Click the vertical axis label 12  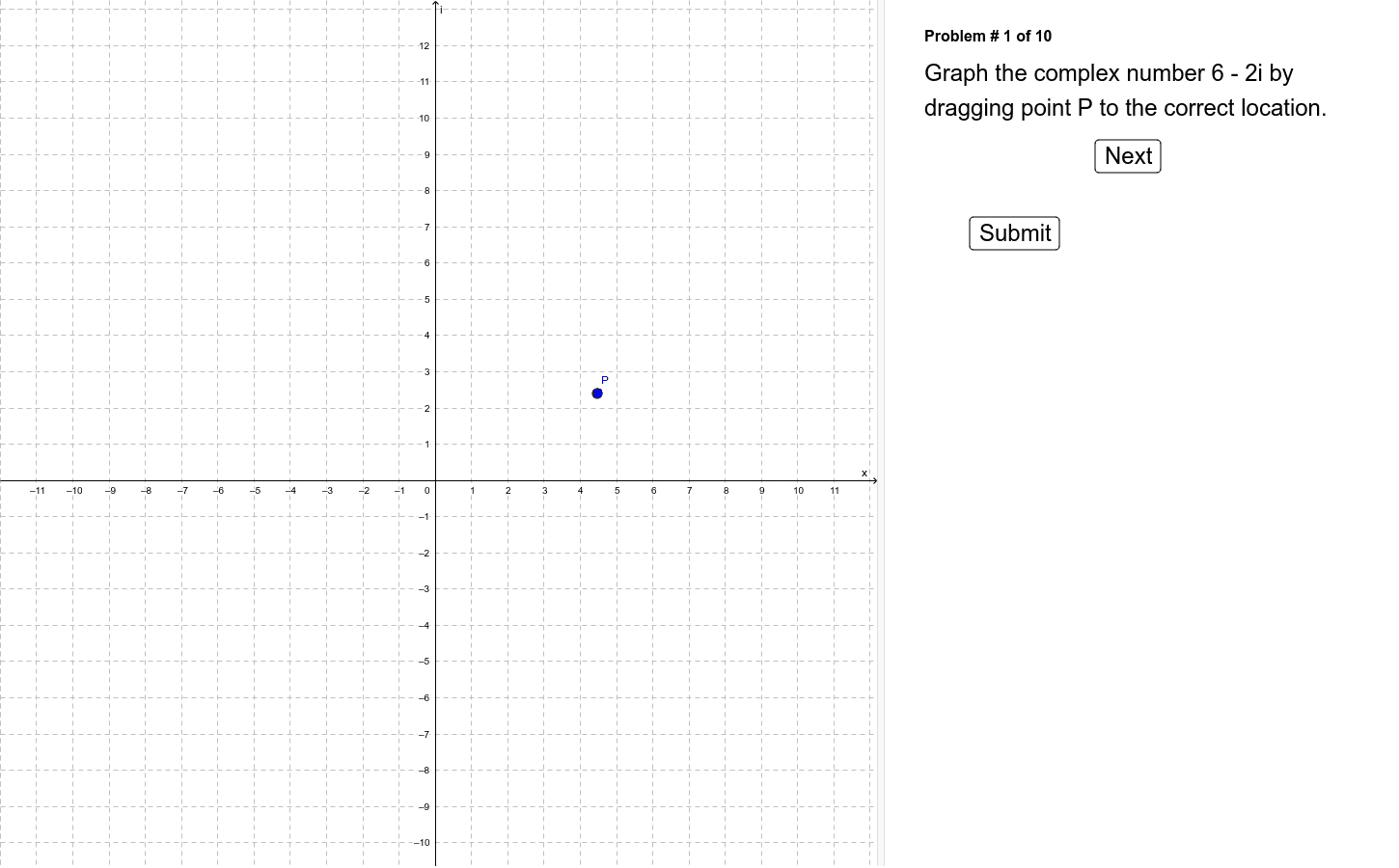click(425, 46)
